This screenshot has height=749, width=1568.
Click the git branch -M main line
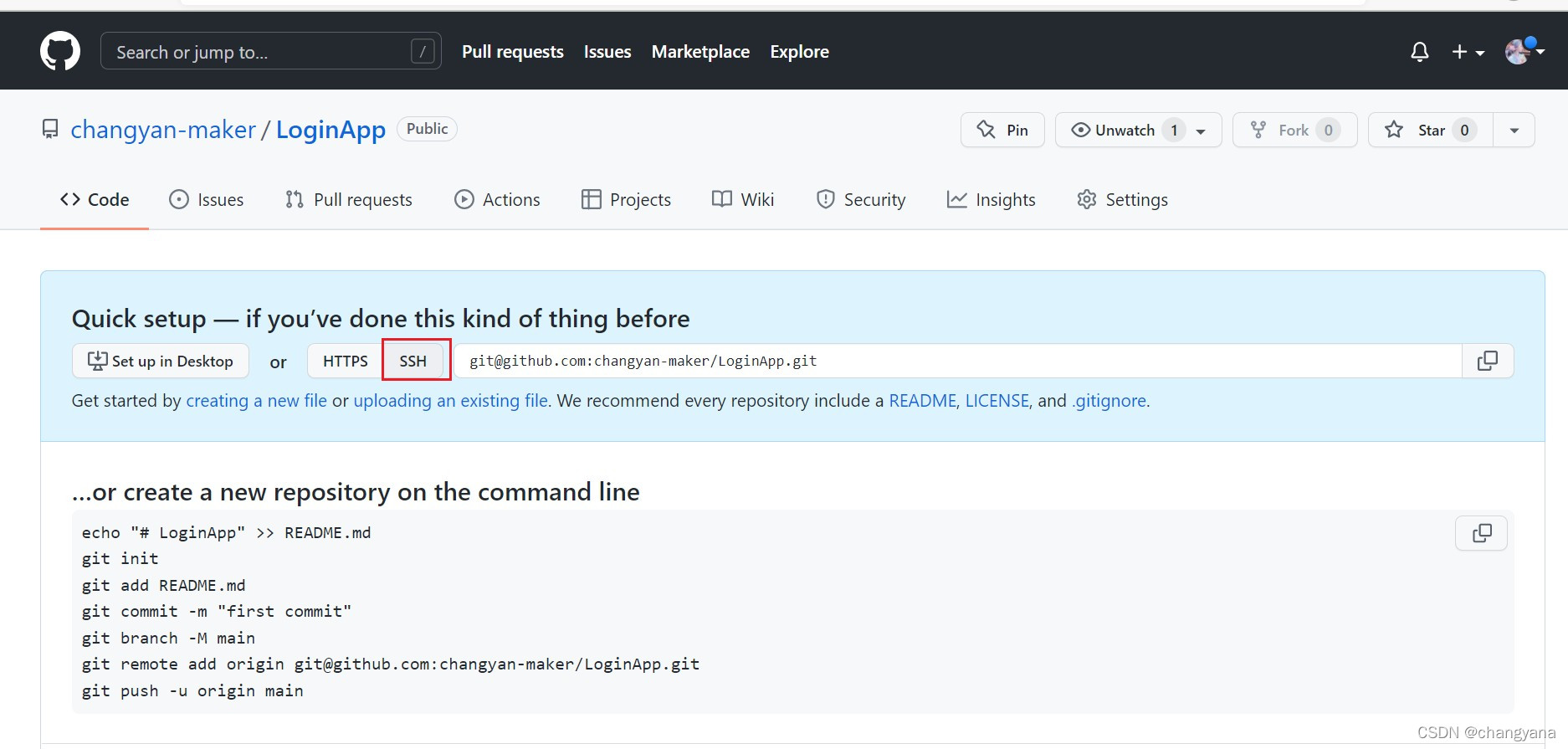pos(168,639)
